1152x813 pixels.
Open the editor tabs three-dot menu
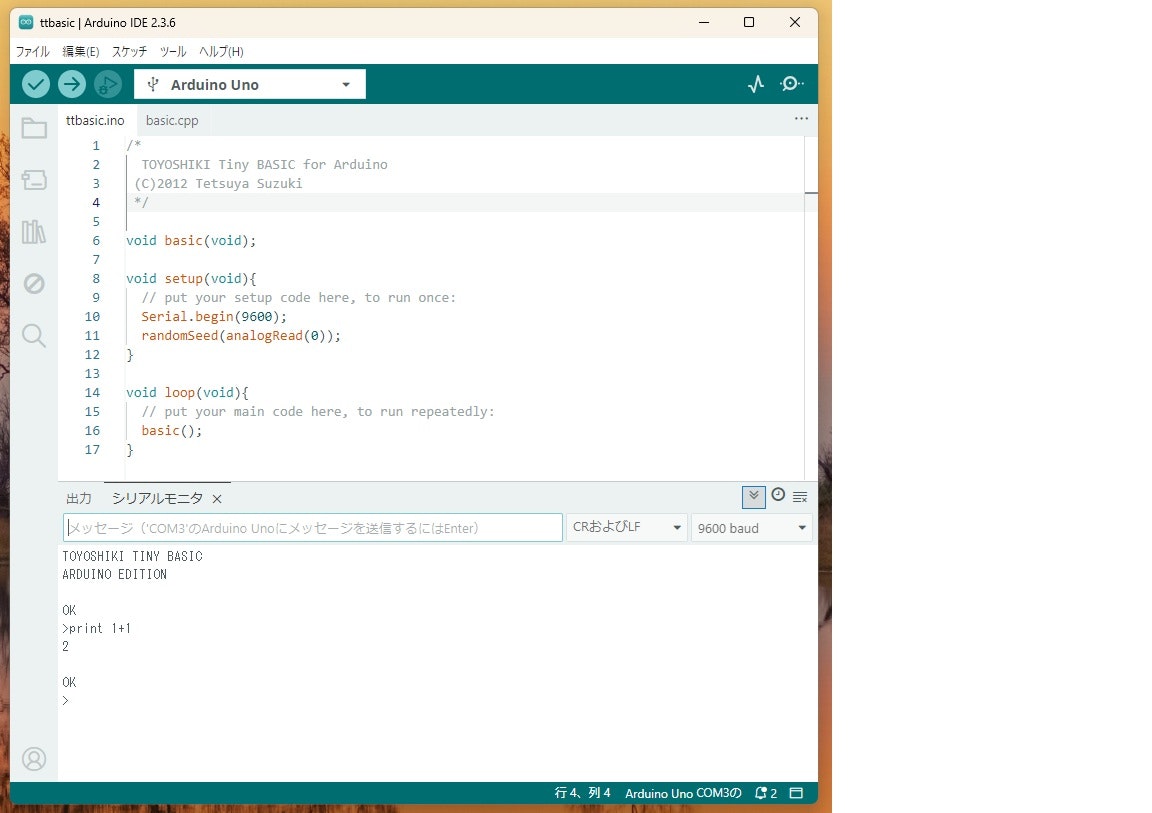pyautogui.click(x=802, y=118)
